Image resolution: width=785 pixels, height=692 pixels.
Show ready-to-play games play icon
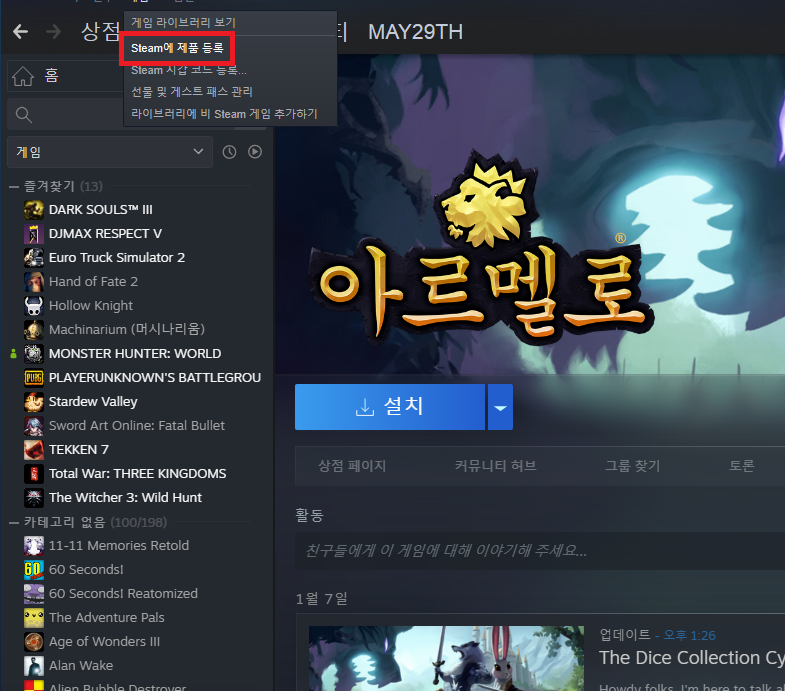[x=255, y=152]
